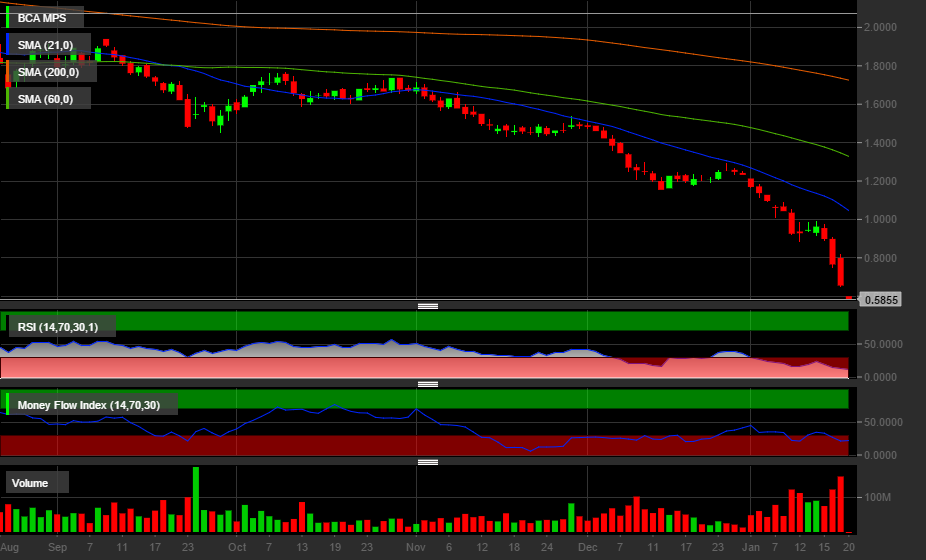Grab the divider handle between Money Flow and Volume

[428, 462]
